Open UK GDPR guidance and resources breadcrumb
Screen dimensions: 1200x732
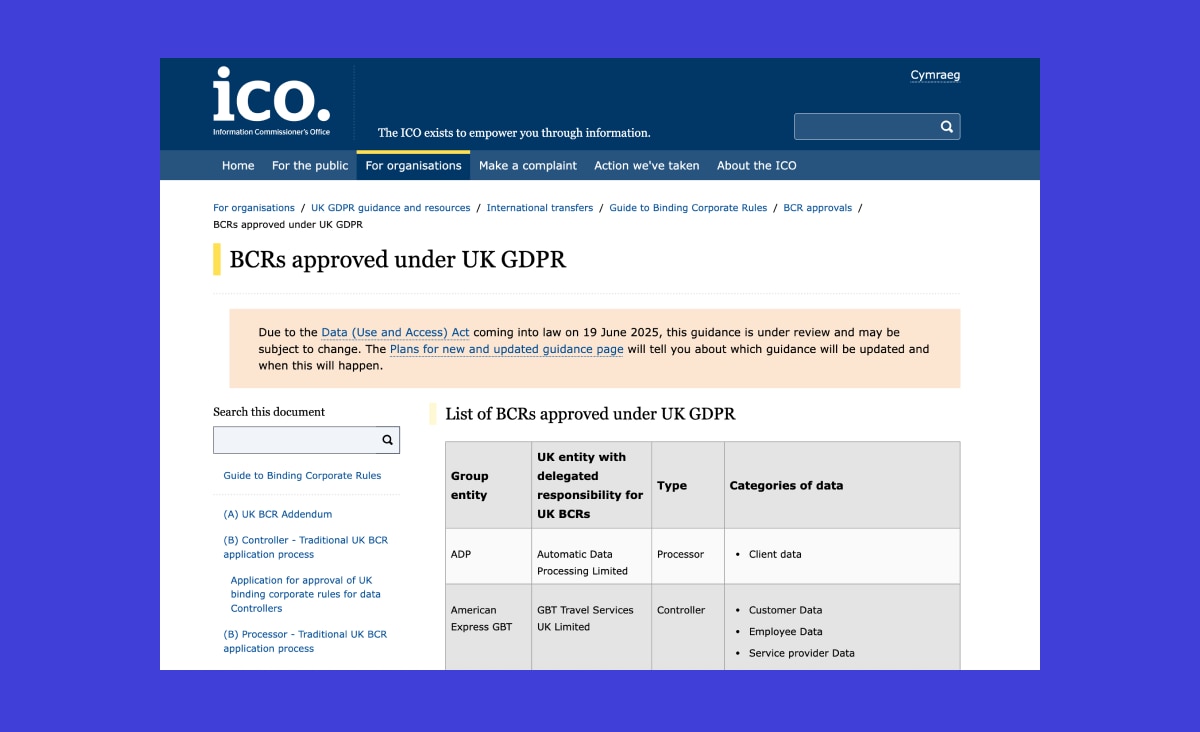(x=390, y=207)
